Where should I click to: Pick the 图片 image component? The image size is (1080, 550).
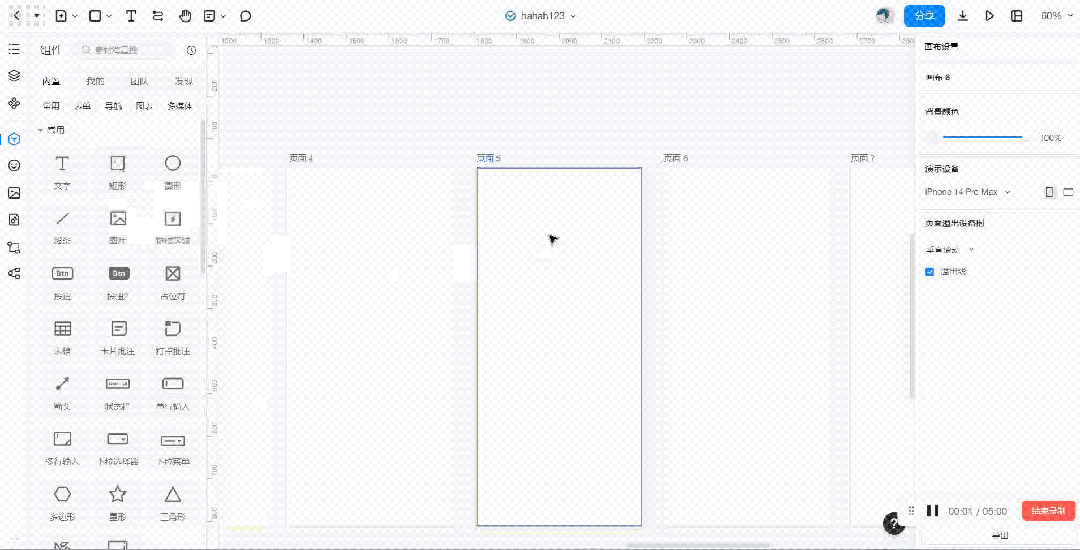click(x=118, y=226)
